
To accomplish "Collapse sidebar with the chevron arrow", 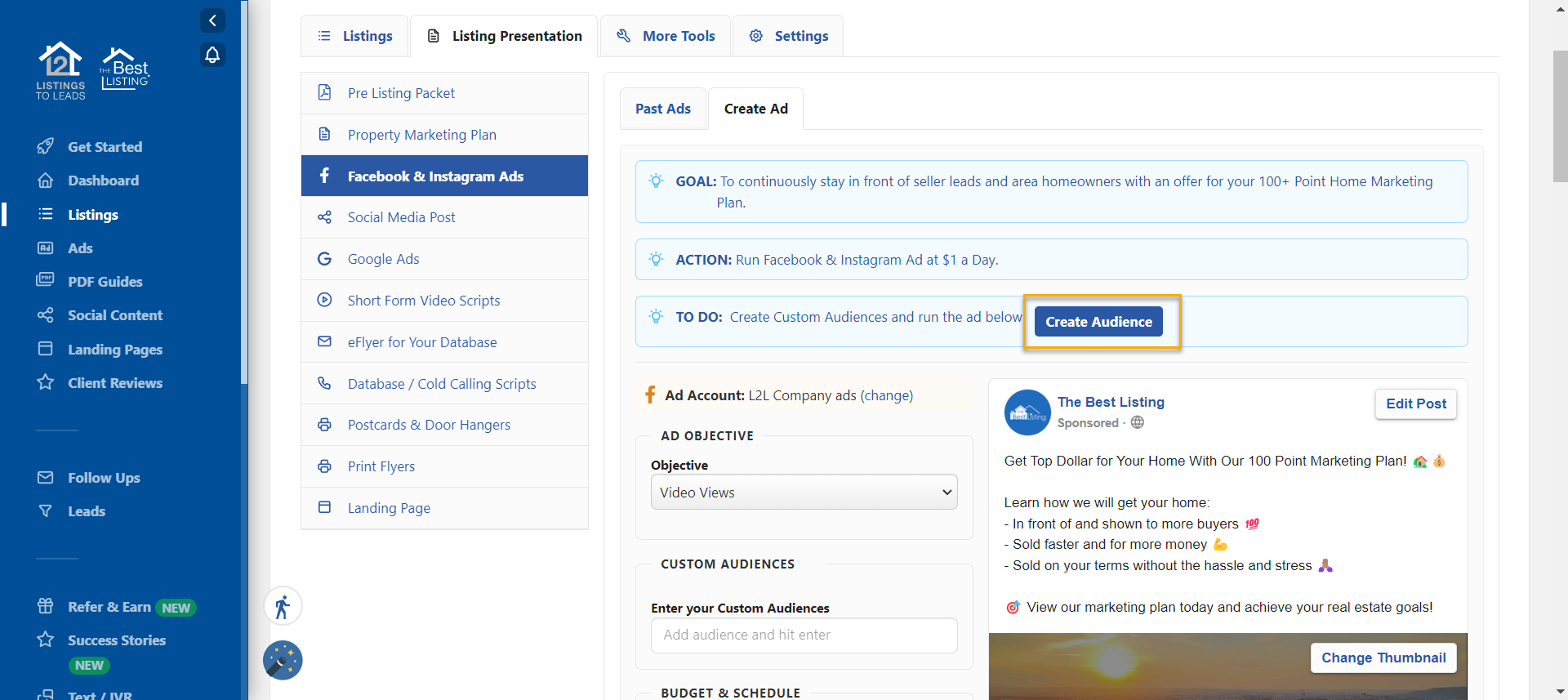I will tap(212, 20).
